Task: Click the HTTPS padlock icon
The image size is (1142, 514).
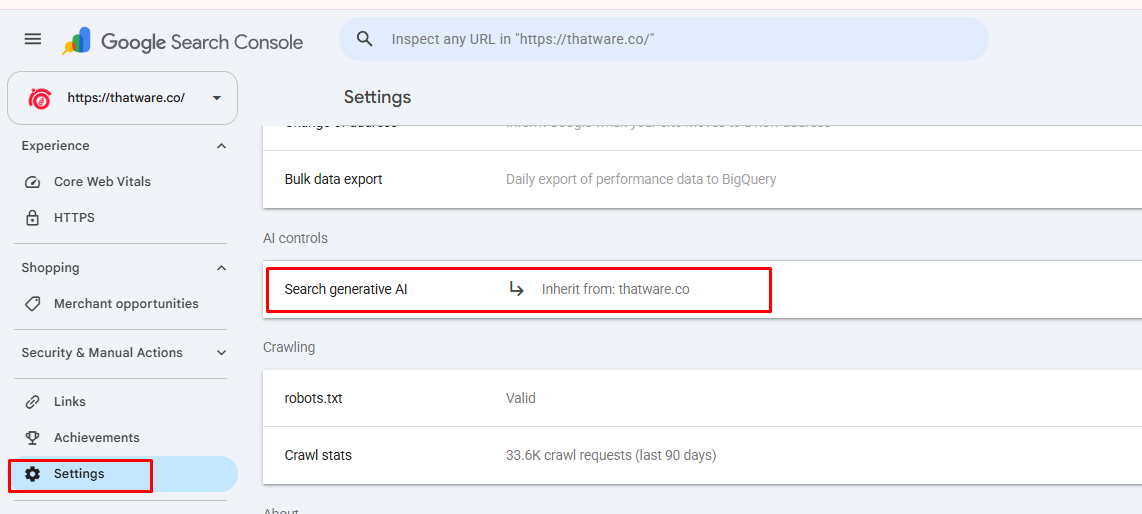Action: [32, 218]
